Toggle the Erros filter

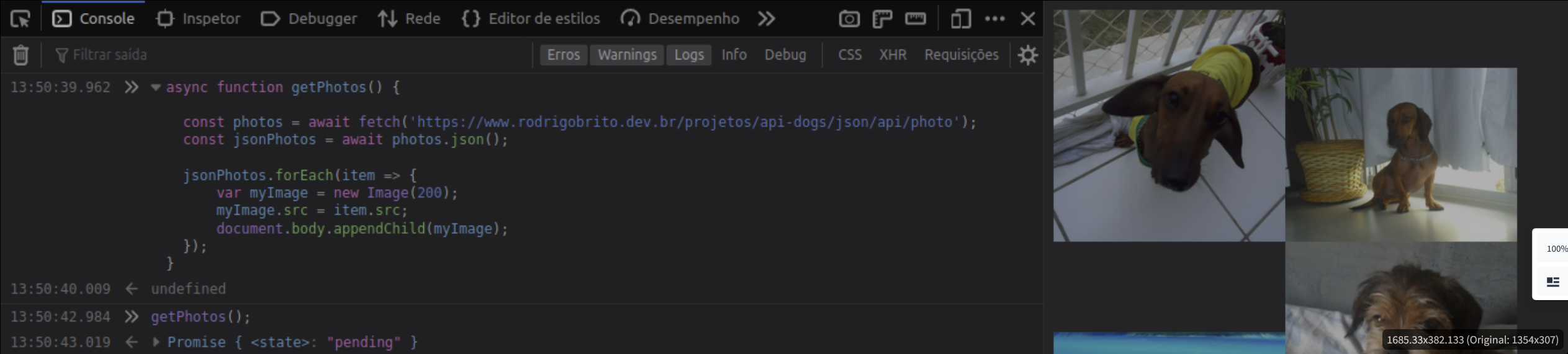(563, 55)
